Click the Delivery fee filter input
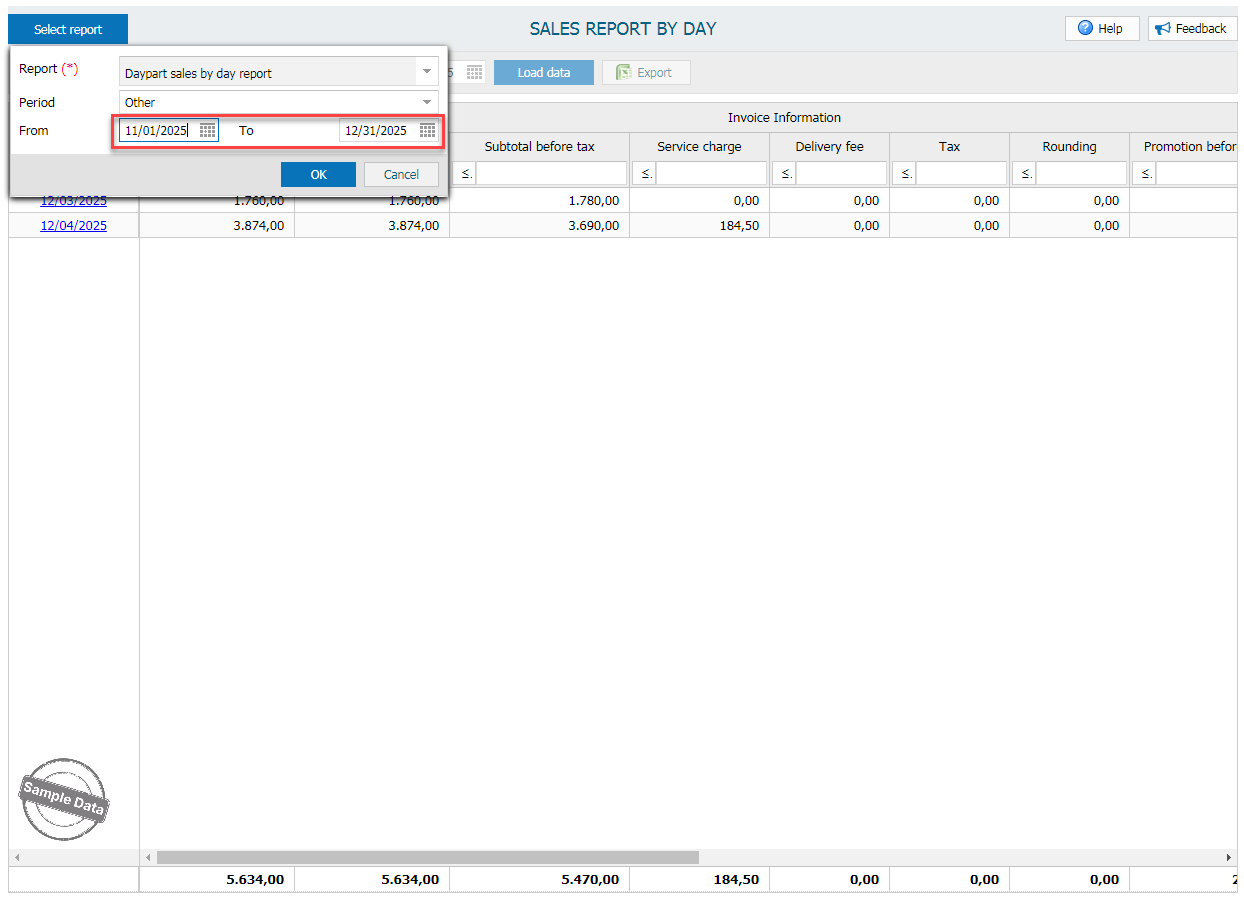The image size is (1244, 899). [x=841, y=174]
